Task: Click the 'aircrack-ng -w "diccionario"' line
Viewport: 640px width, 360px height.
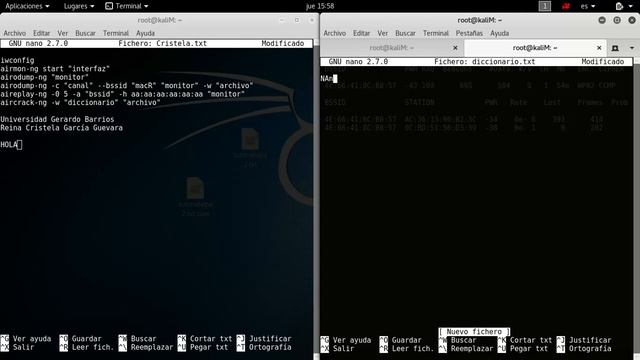Action: (80, 102)
